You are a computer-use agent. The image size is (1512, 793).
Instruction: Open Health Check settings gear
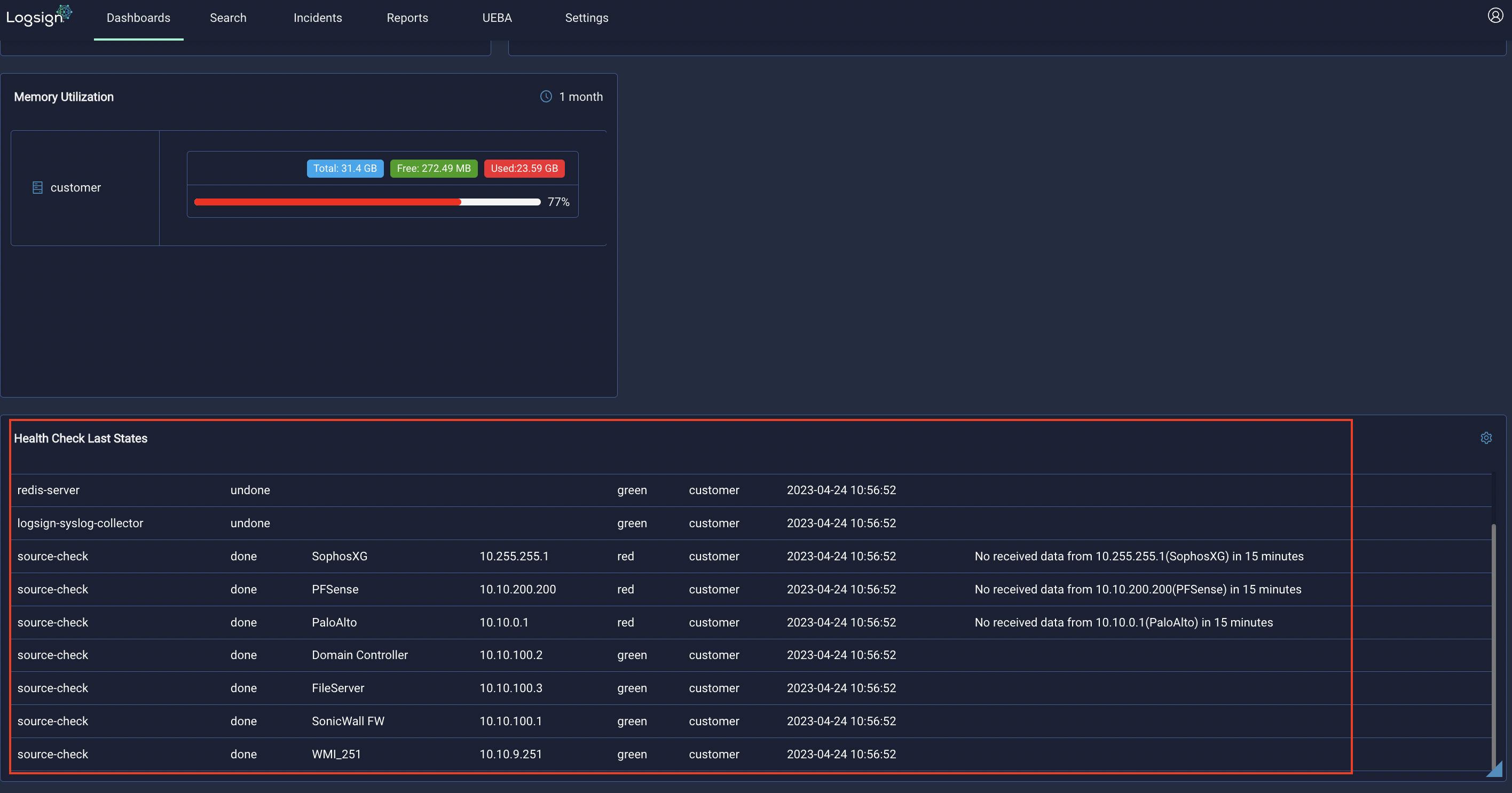1486,438
